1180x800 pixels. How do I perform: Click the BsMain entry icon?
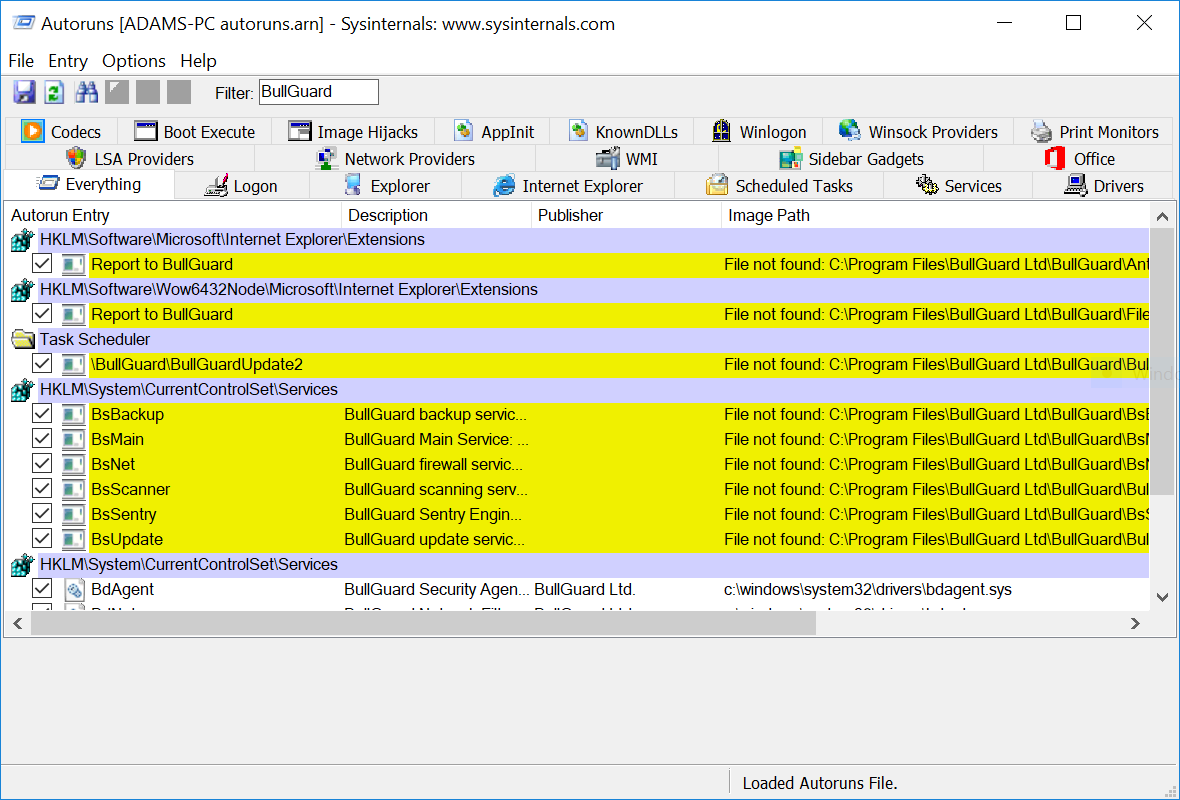click(73, 440)
